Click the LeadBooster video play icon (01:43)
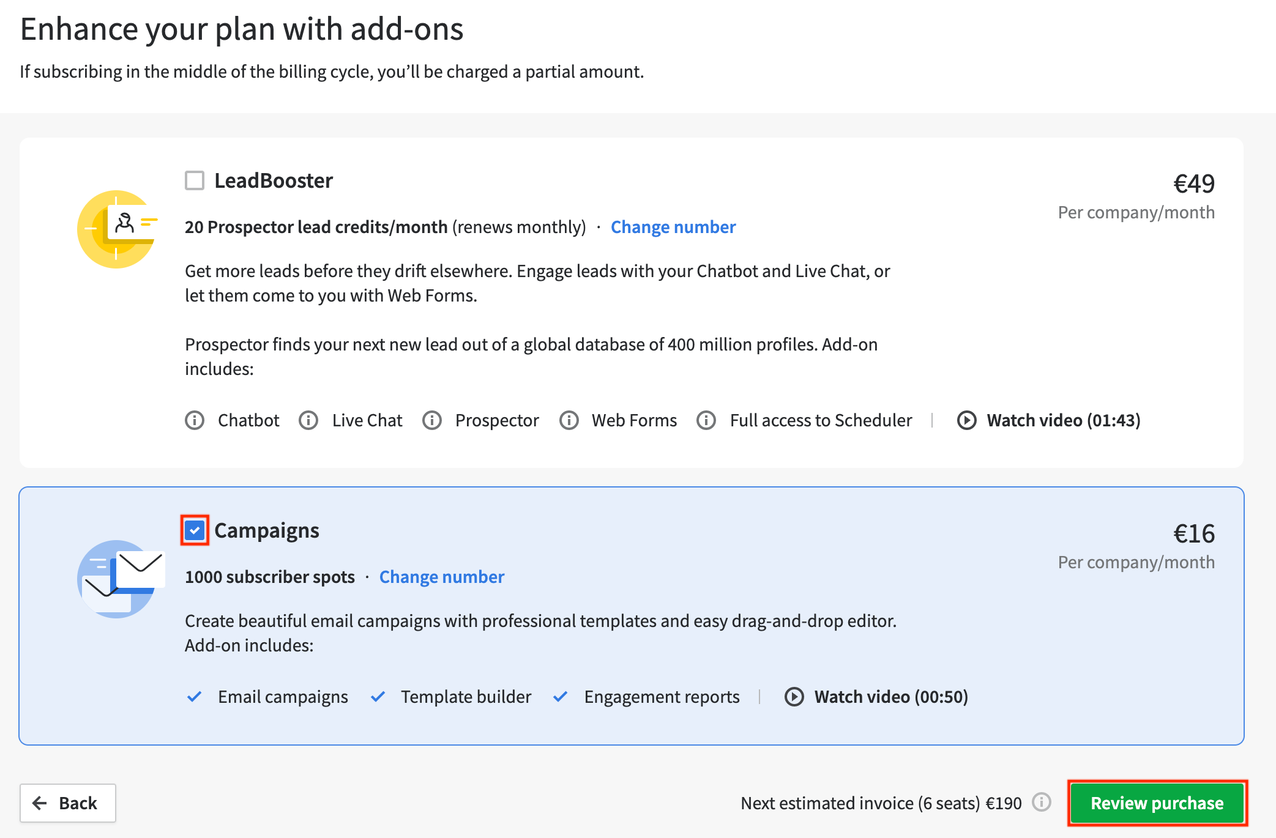The width and height of the screenshot is (1276, 838). coord(967,420)
